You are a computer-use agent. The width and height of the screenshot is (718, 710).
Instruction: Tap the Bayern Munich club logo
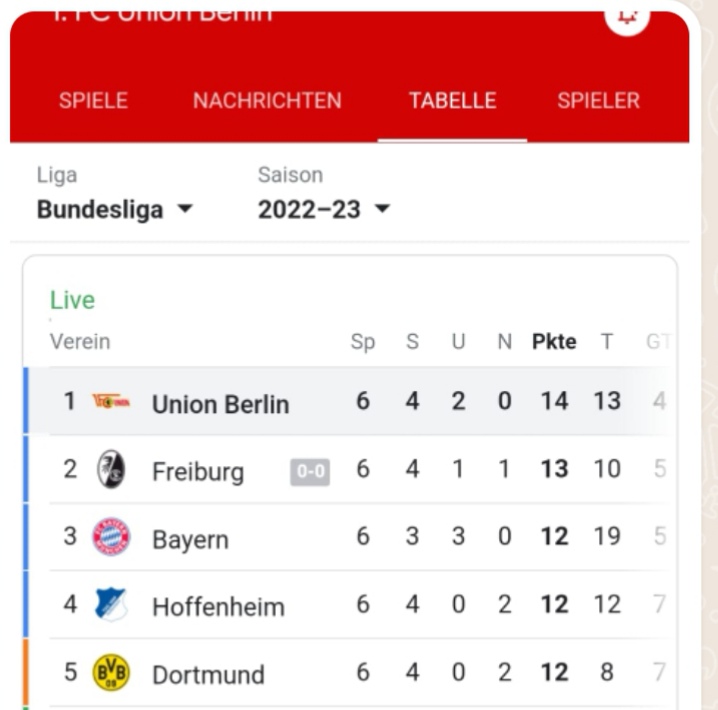(x=111, y=537)
